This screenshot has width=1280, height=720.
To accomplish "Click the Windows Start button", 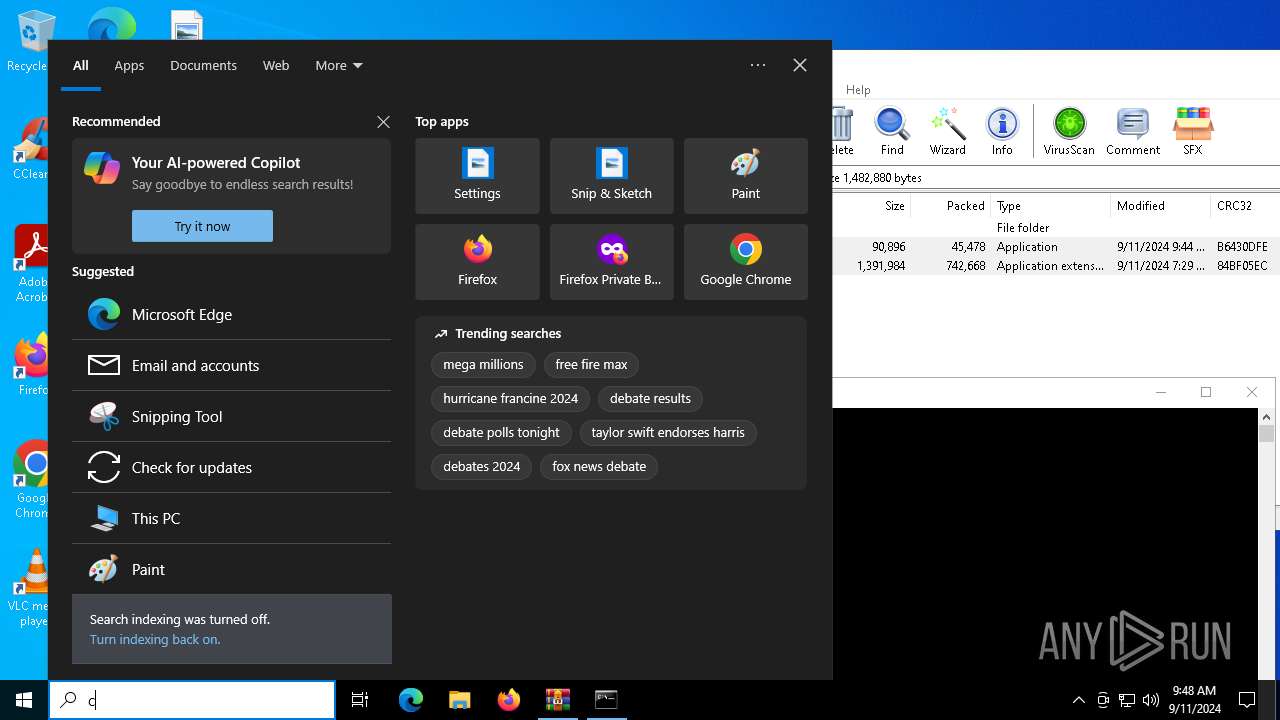I will click(24, 700).
